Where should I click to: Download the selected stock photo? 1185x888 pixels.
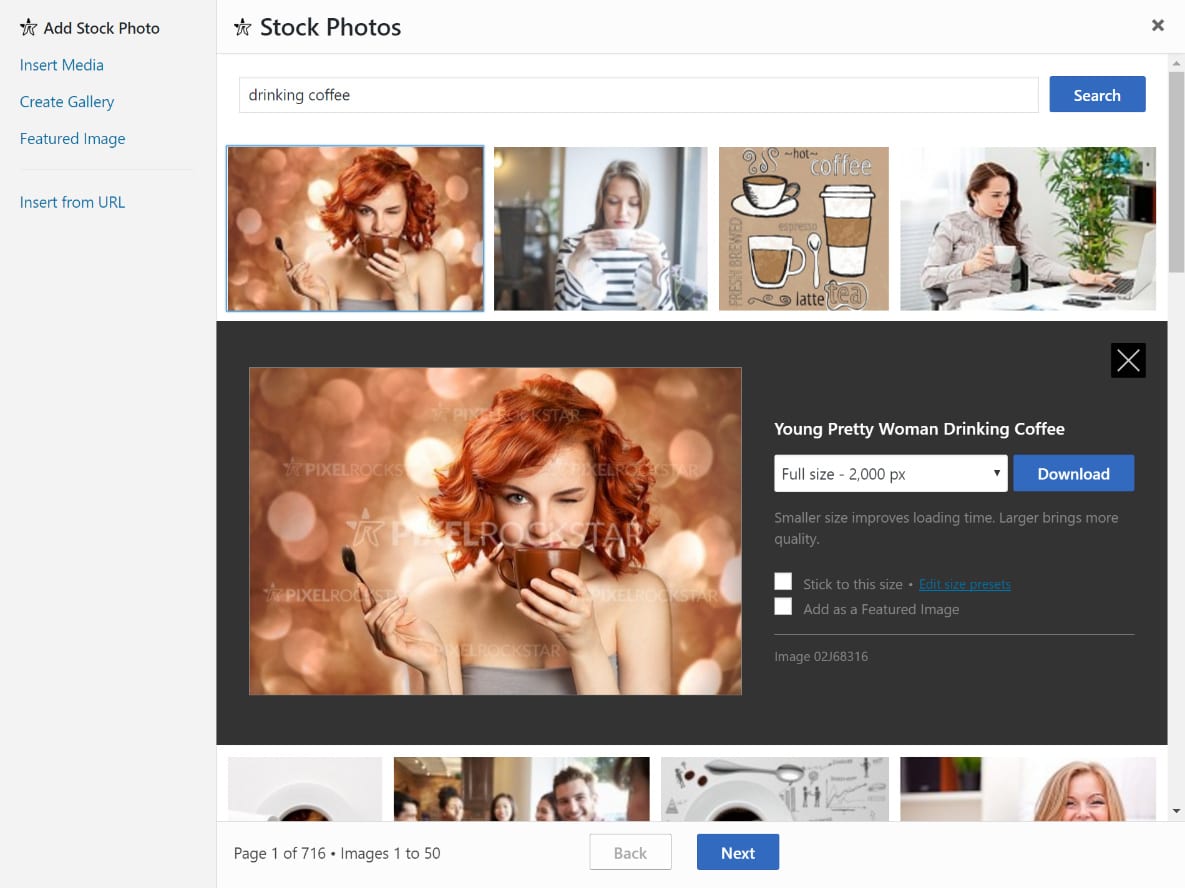coord(1073,473)
